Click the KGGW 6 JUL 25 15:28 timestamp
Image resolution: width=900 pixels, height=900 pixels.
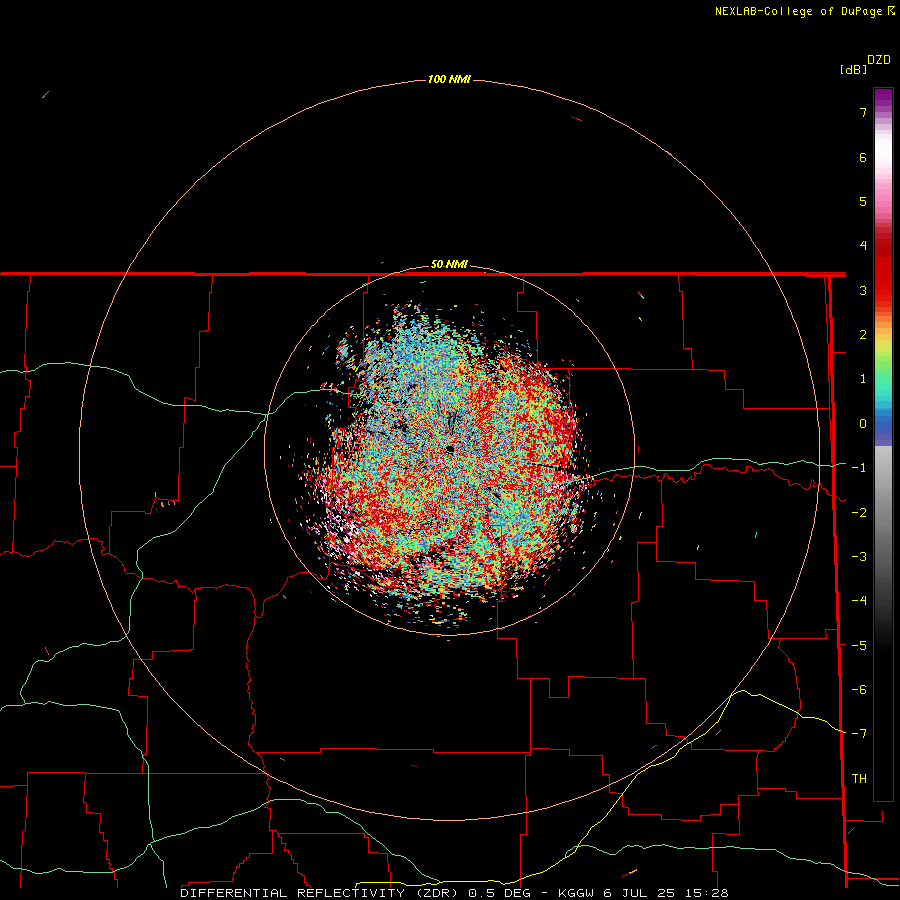click(643, 893)
